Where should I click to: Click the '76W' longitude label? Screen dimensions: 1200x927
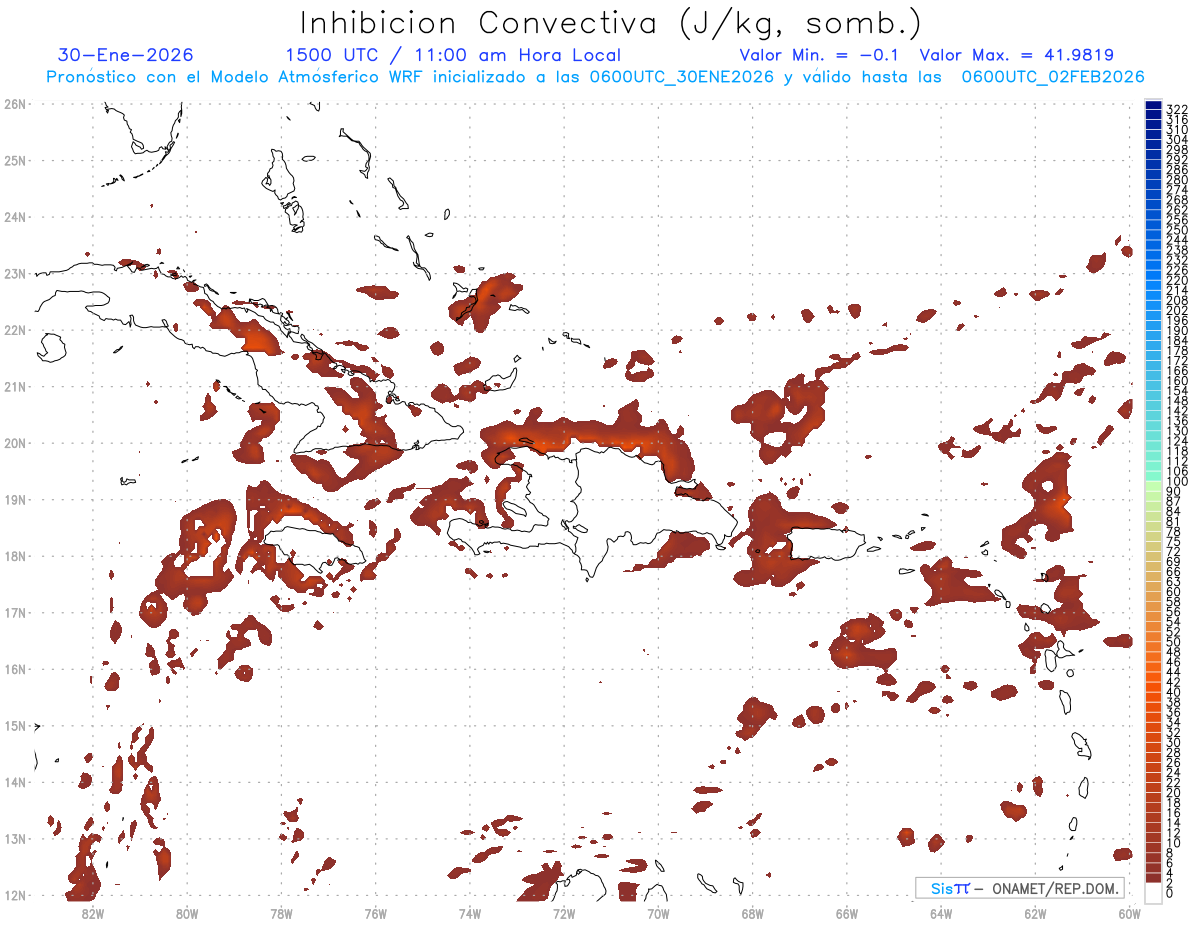[x=375, y=913]
